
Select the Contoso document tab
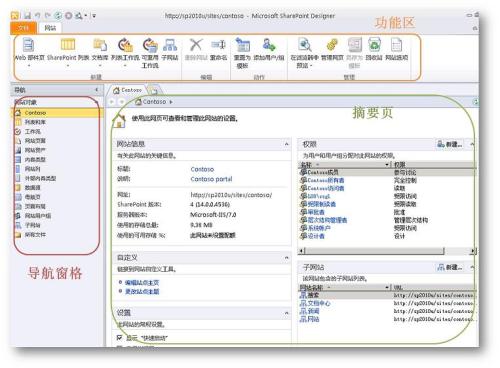(128, 90)
